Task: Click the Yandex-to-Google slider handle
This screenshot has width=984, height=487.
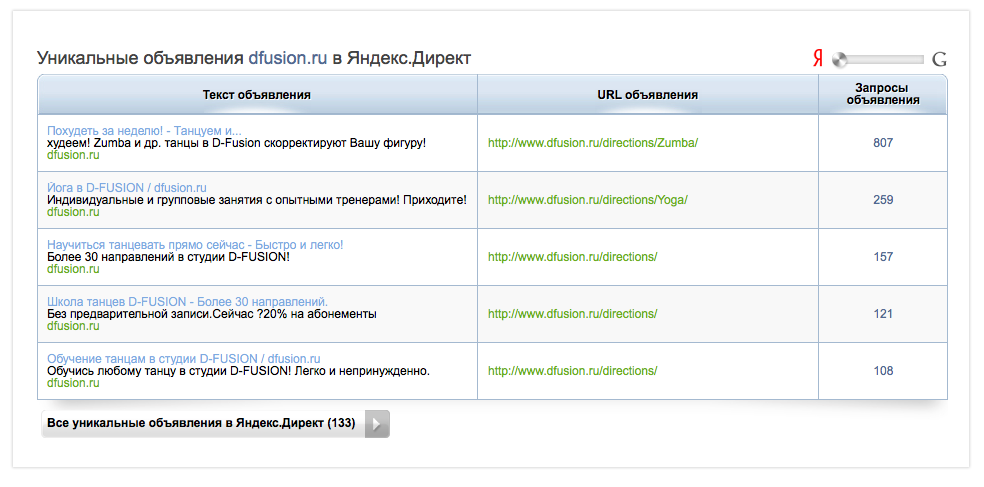Action: tap(841, 59)
